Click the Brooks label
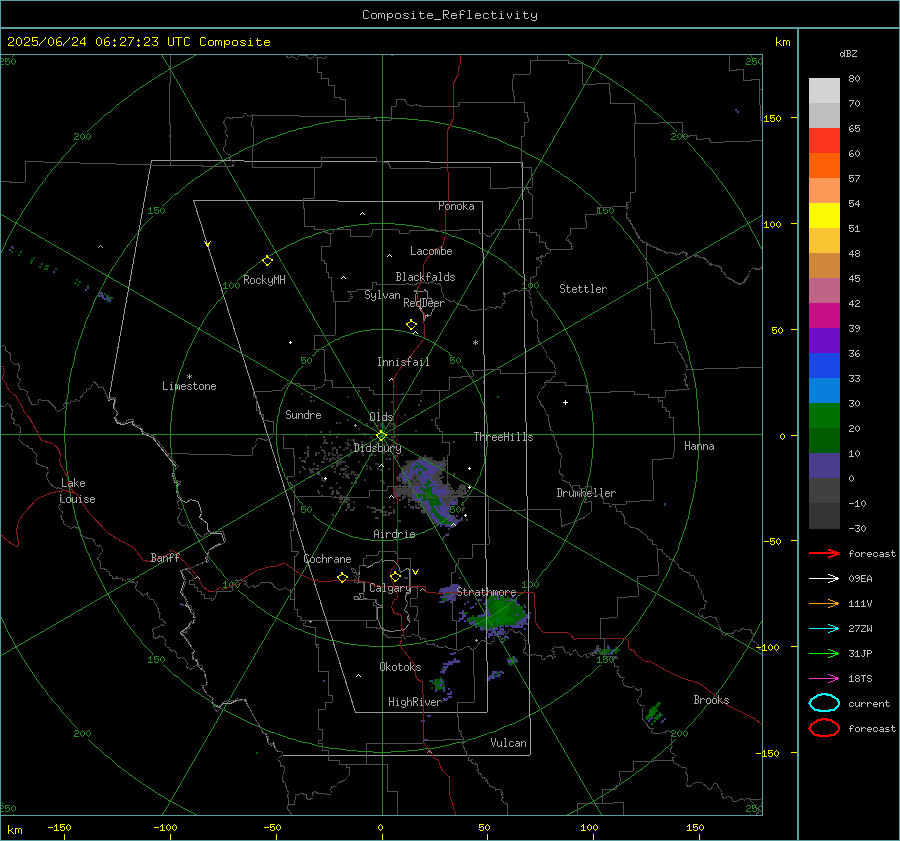Image resolution: width=900 pixels, height=841 pixels. 711,700
